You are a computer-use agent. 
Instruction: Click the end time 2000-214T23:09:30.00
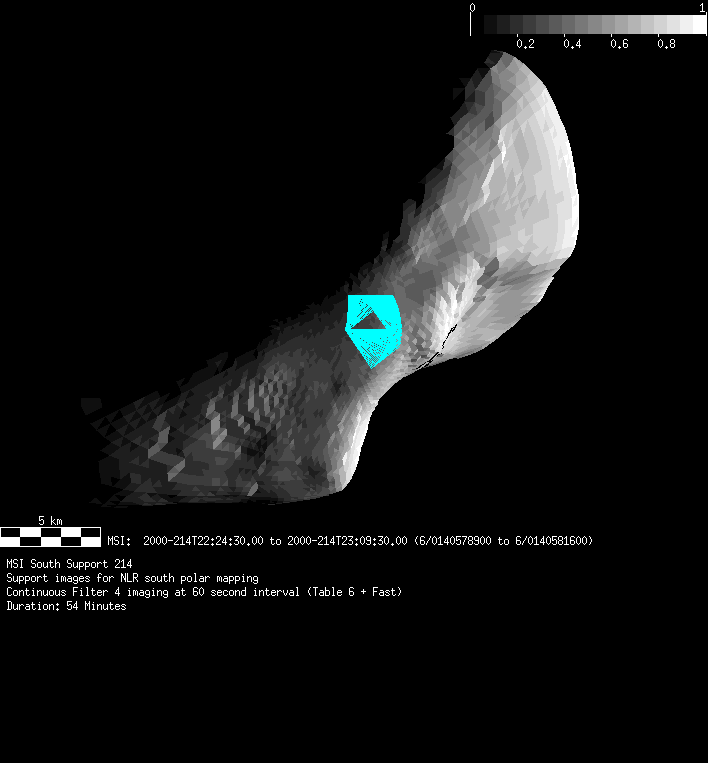point(347,541)
